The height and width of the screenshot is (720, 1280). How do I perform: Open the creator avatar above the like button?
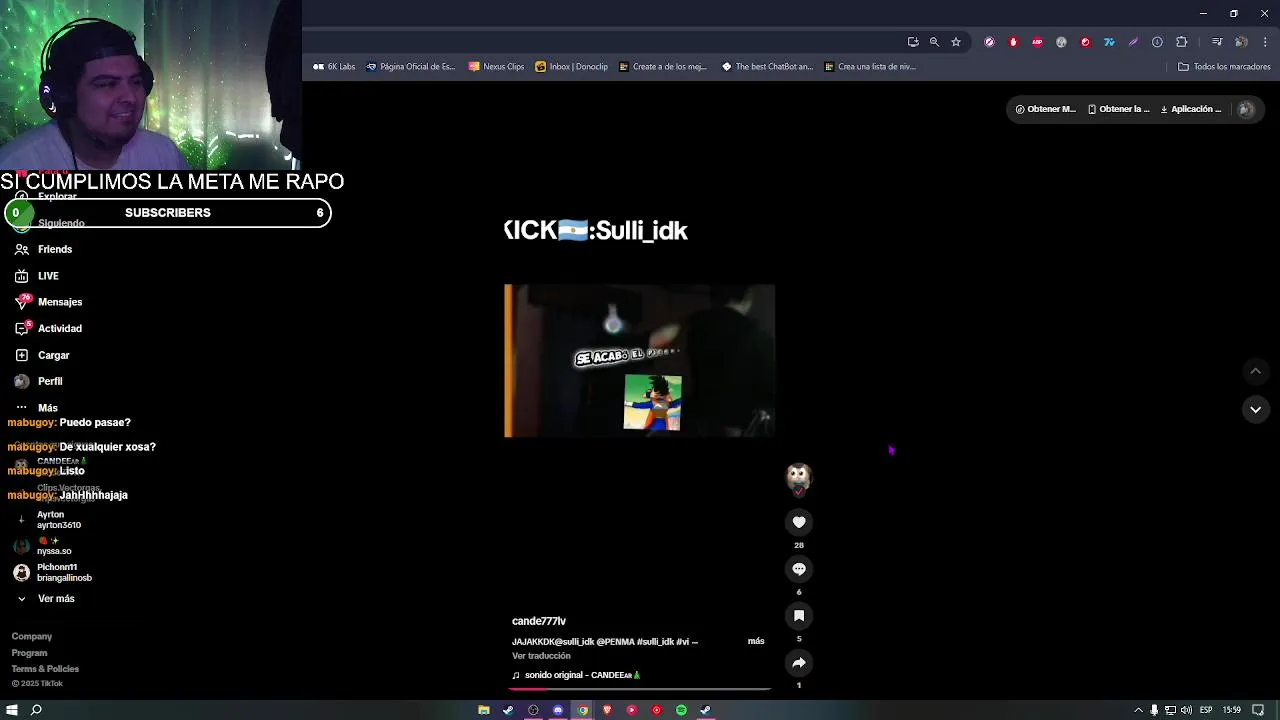798,478
